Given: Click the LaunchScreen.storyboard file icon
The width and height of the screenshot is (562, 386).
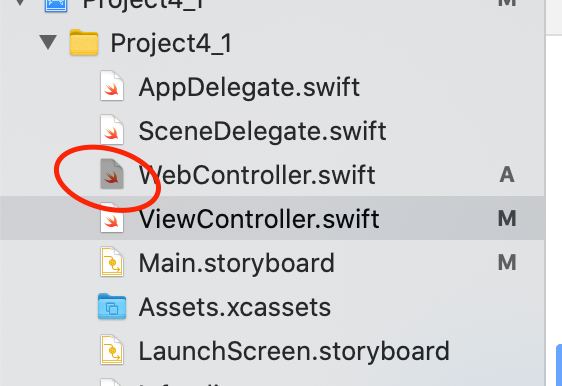Looking at the screenshot, I should [x=112, y=350].
